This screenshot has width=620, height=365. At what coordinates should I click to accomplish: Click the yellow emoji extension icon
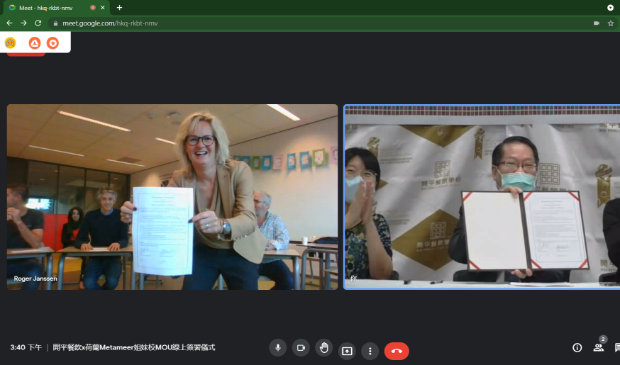click(10, 43)
